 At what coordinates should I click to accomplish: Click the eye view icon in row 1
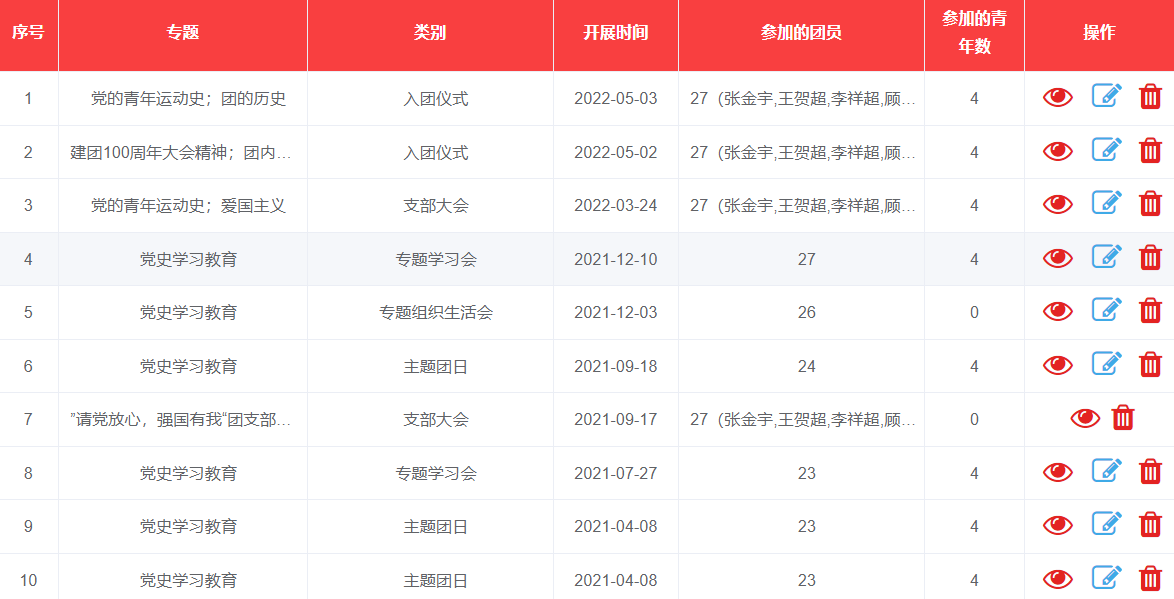click(1057, 97)
